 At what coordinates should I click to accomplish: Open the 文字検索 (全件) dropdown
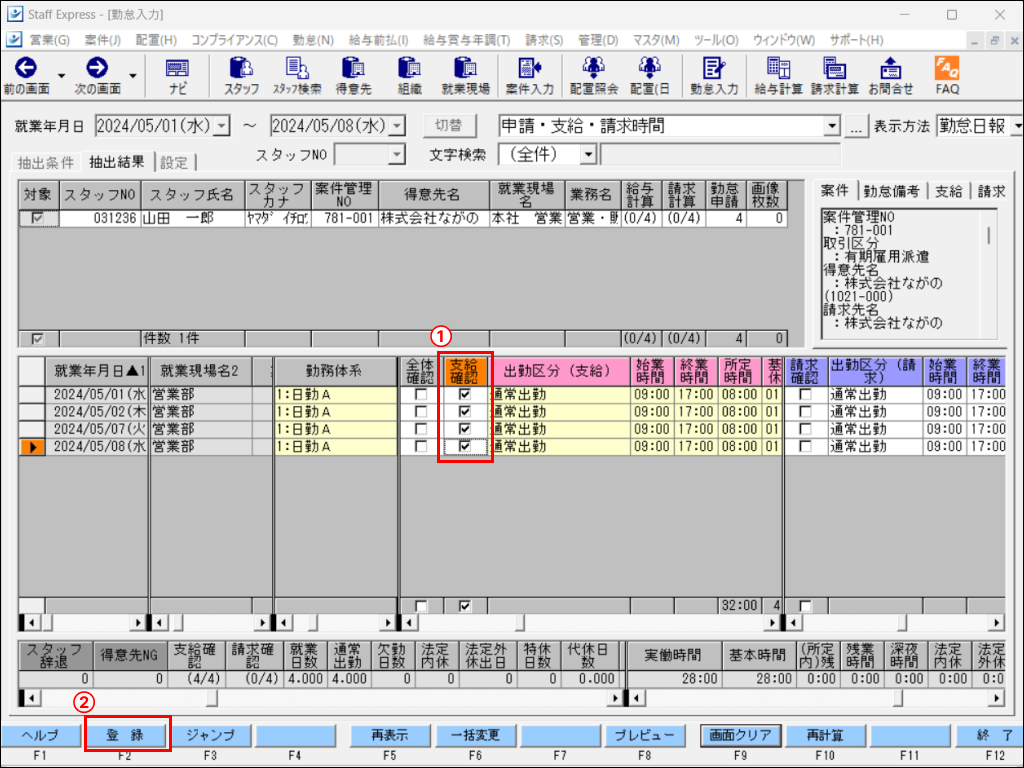coord(588,155)
